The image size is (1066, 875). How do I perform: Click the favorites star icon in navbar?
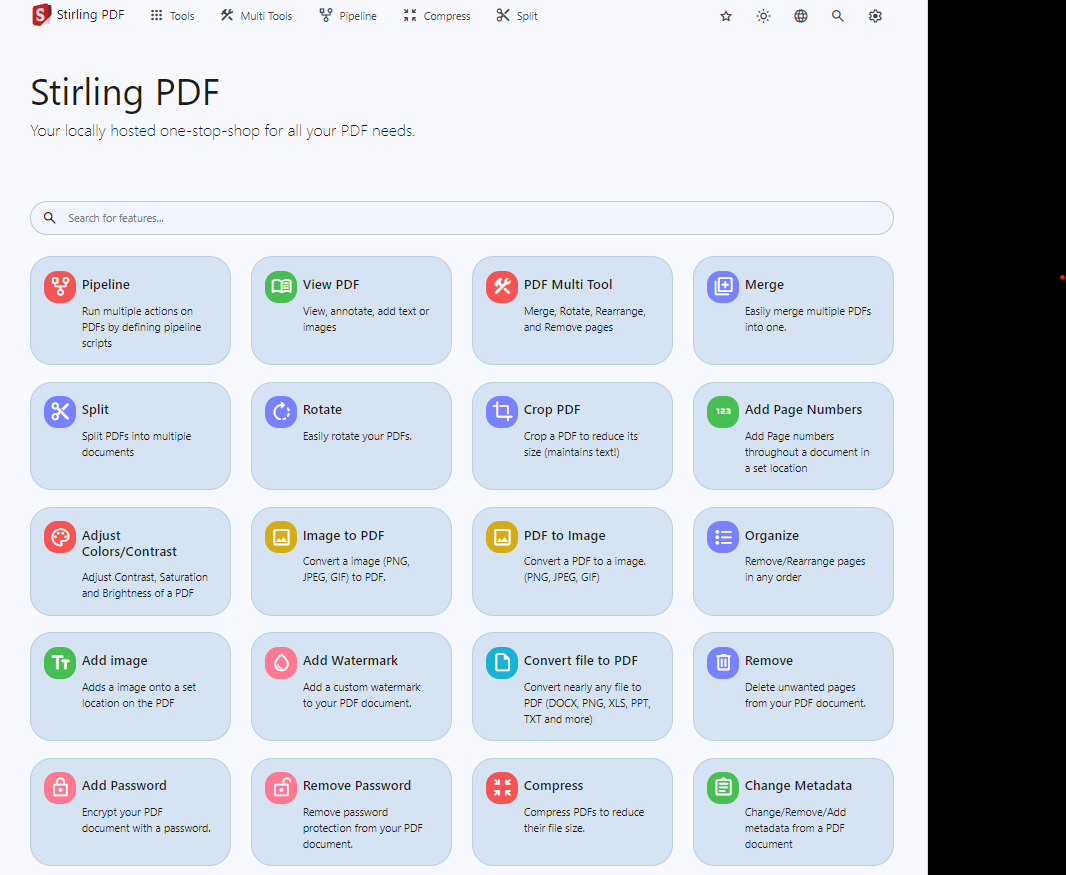point(726,16)
